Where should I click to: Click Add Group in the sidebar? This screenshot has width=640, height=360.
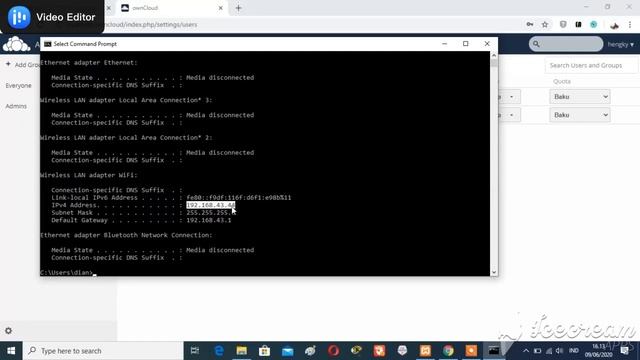(x=22, y=64)
